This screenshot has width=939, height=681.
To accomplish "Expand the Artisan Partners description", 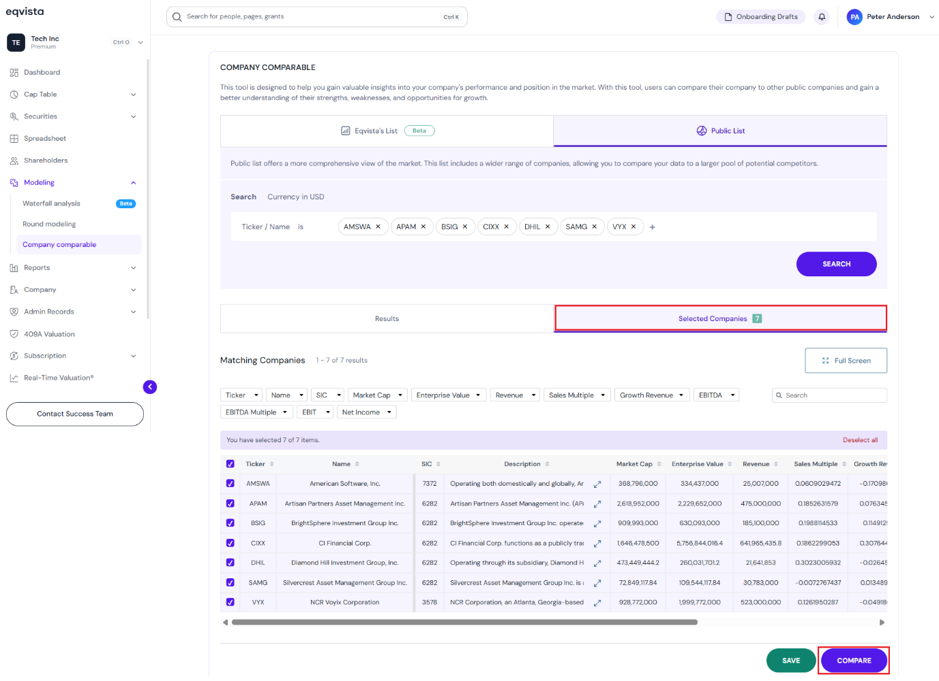I will coord(597,504).
